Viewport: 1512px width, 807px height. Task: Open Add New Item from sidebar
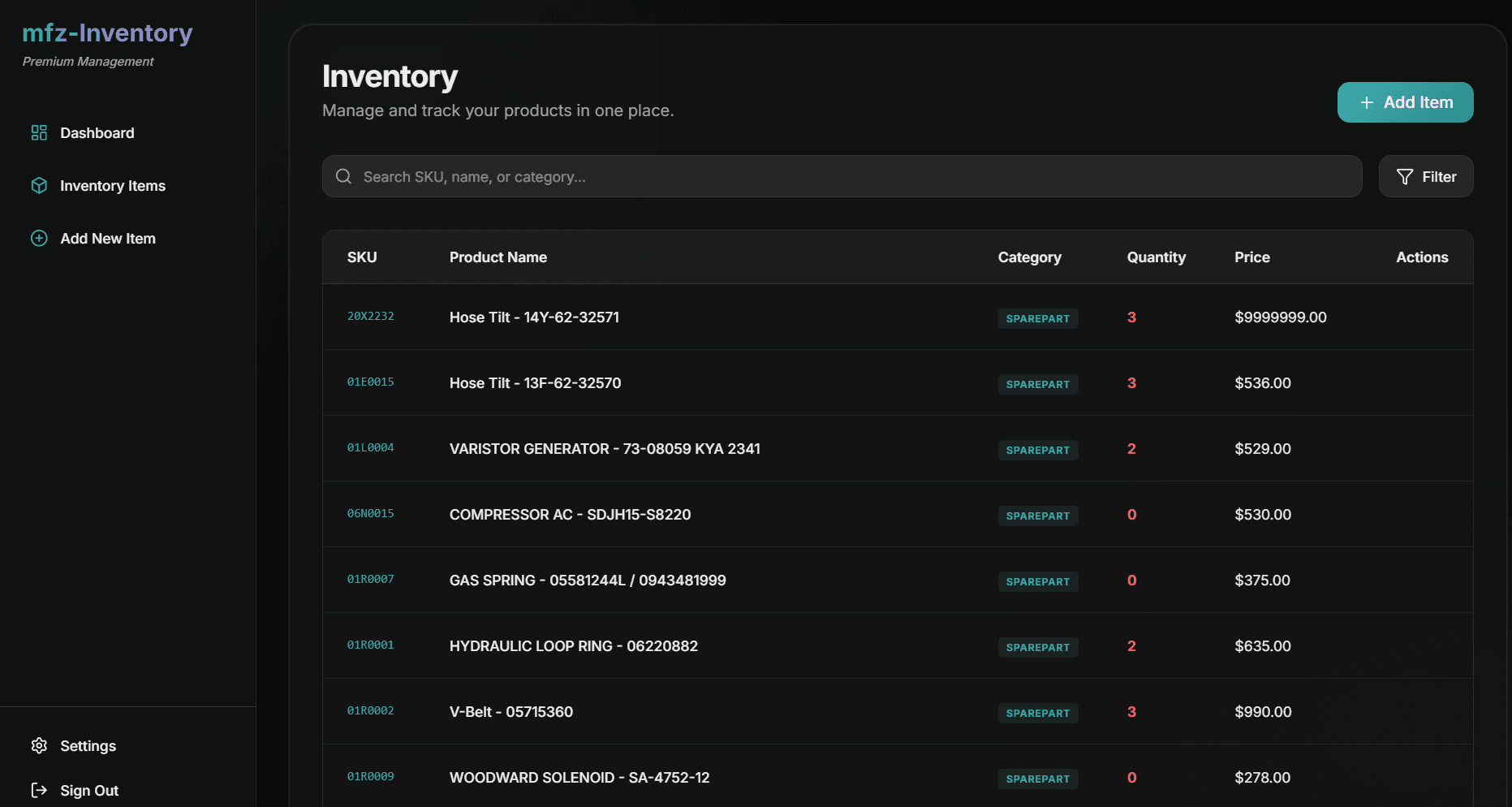point(107,238)
